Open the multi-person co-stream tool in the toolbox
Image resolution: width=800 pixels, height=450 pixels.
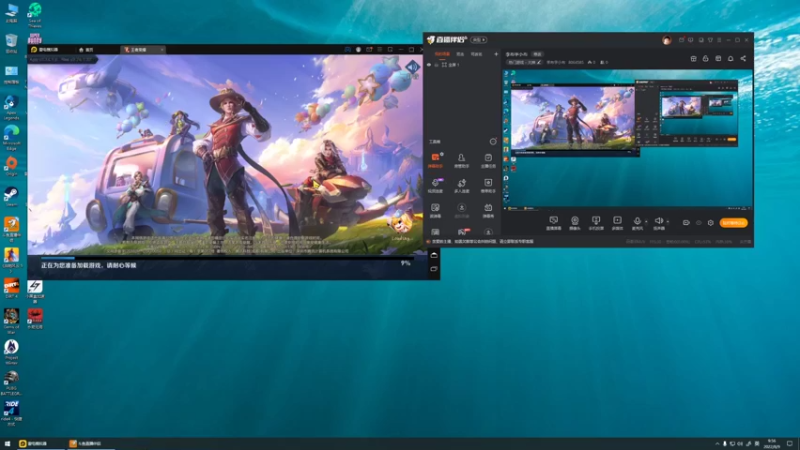[x=461, y=185]
